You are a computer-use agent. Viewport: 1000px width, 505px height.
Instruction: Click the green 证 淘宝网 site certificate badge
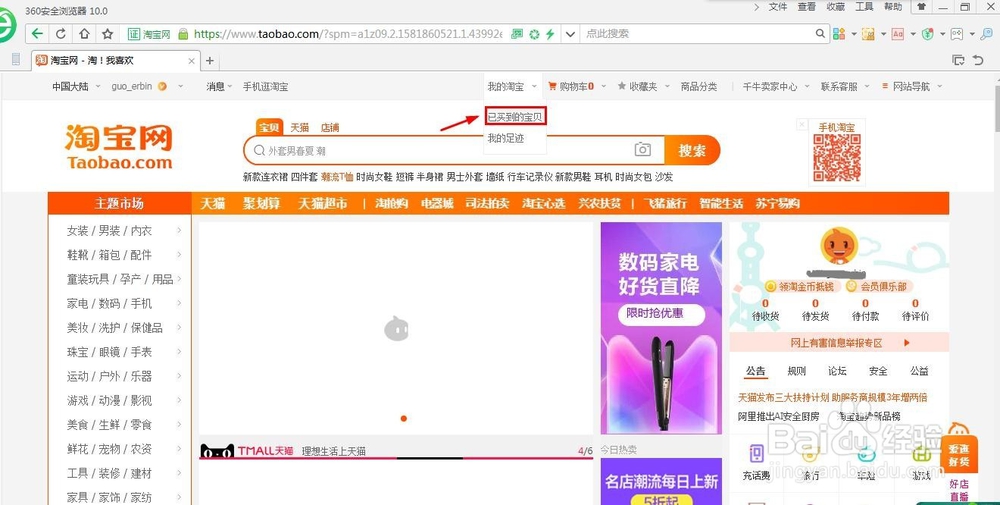point(150,34)
